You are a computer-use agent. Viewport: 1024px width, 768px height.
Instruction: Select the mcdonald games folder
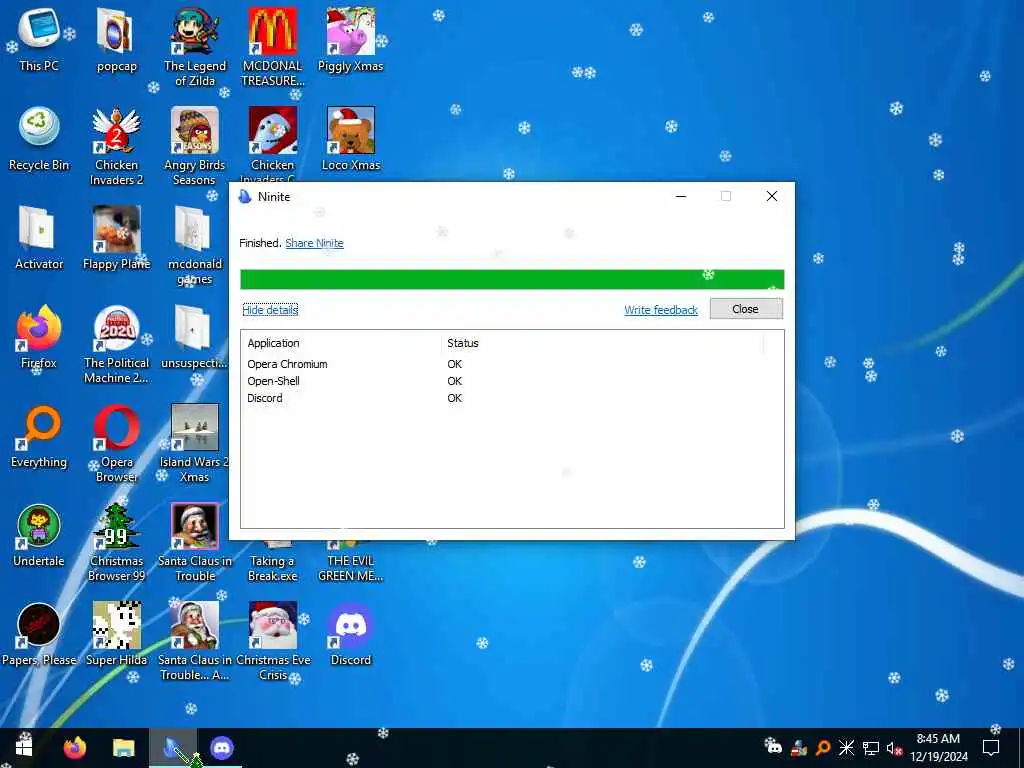click(195, 246)
